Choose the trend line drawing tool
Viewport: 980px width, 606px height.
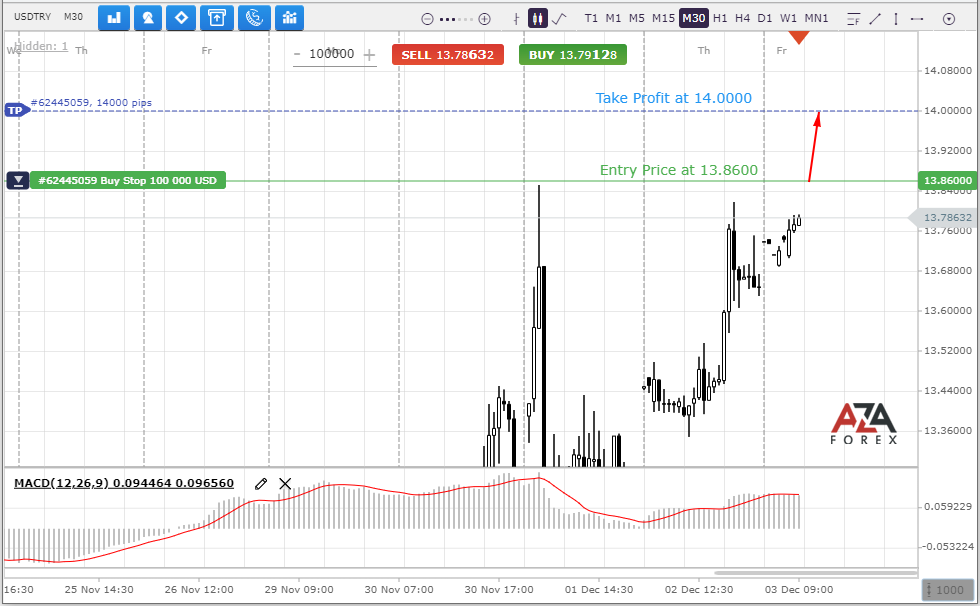(876, 19)
